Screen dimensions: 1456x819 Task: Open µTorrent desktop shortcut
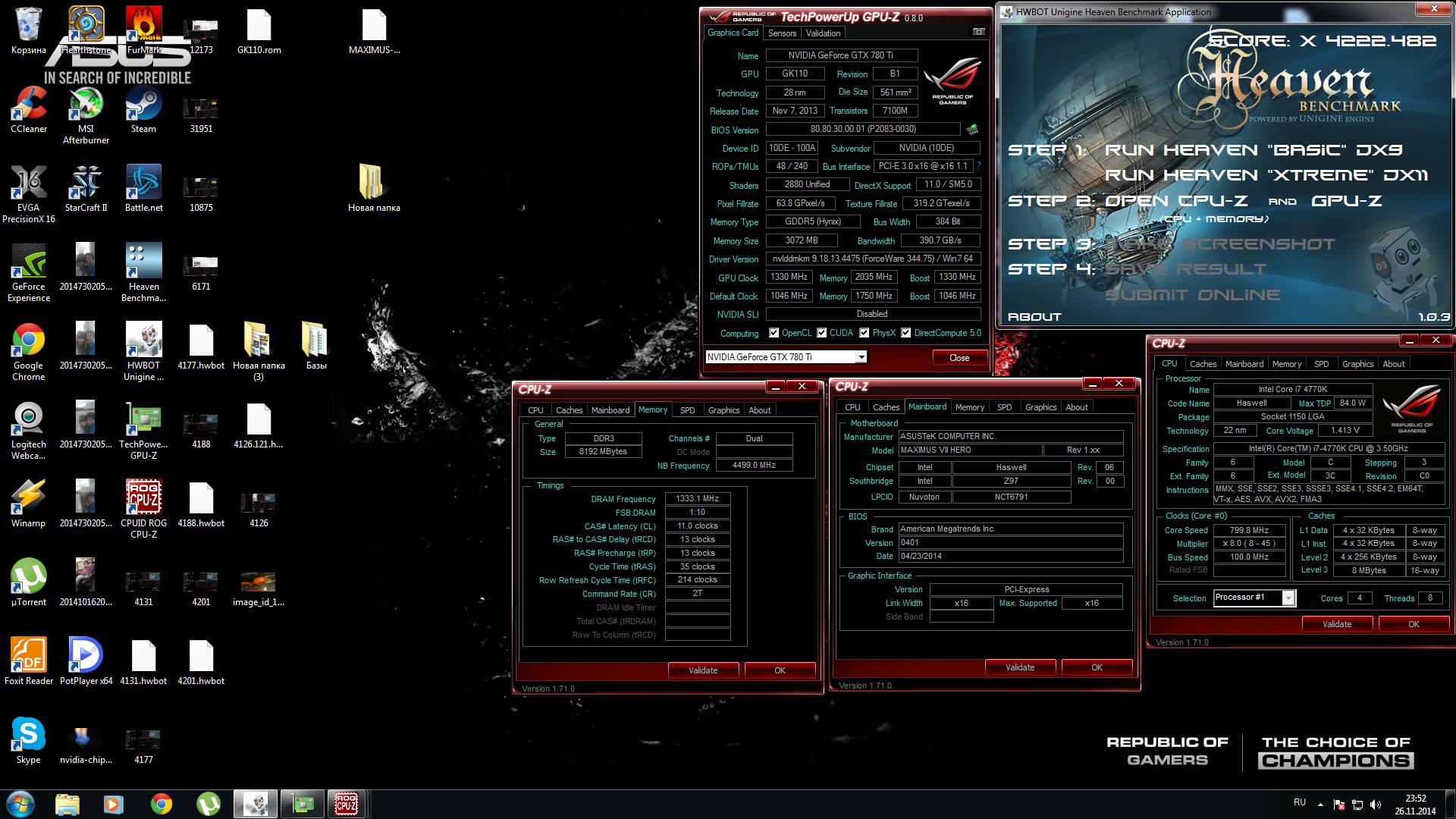[x=29, y=582]
